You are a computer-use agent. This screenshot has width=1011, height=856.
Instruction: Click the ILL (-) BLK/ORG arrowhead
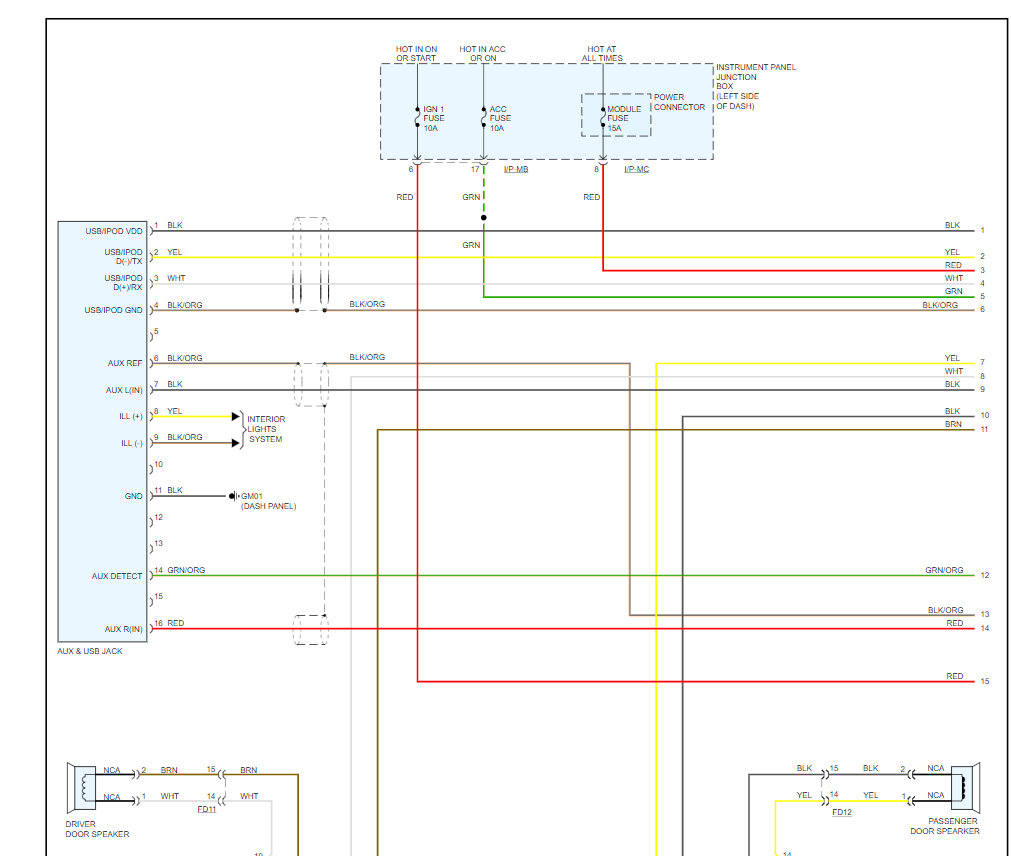[x=235, y=443]
